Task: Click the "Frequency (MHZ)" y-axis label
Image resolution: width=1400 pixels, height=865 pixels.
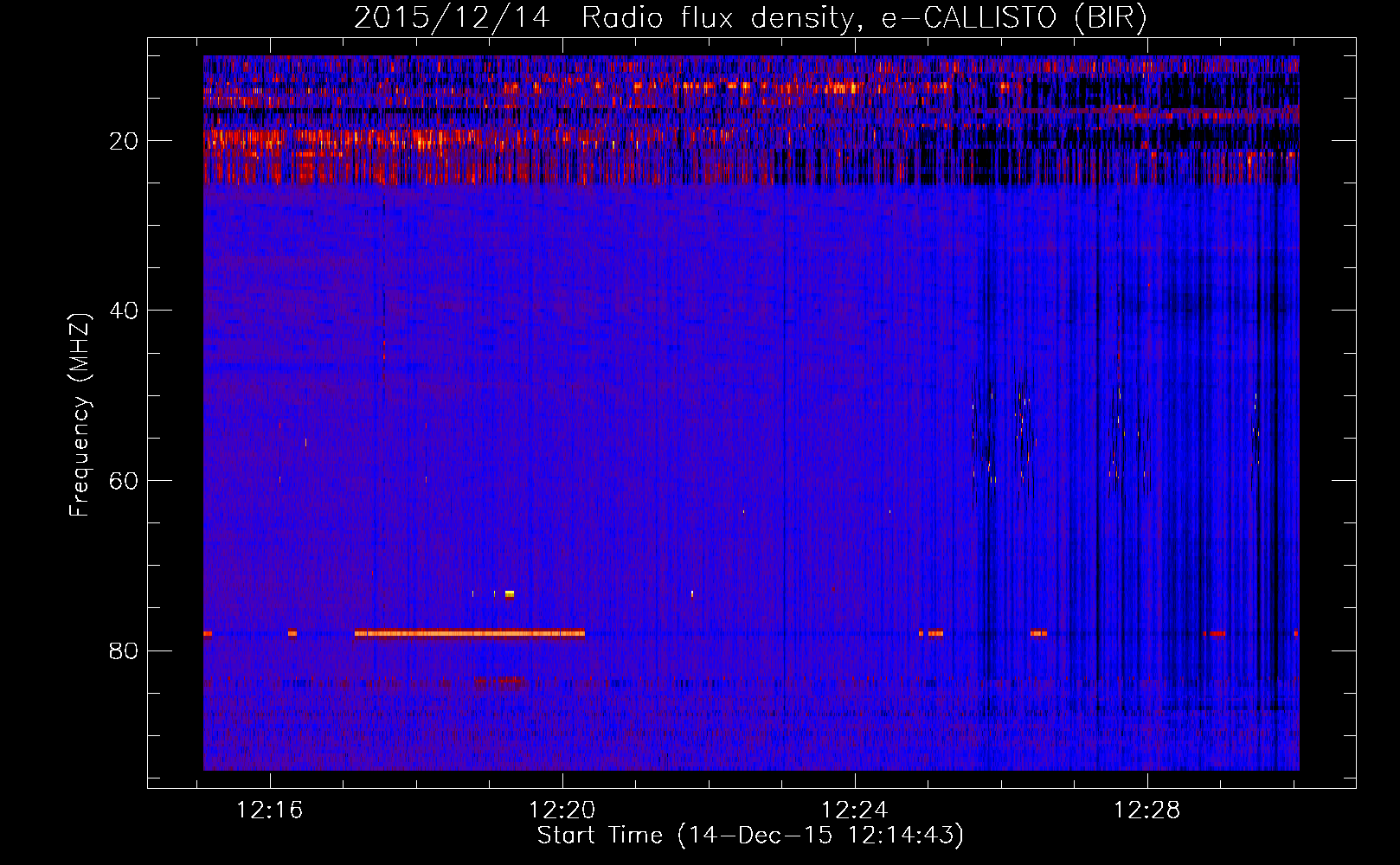Action: tap(80, 415)
